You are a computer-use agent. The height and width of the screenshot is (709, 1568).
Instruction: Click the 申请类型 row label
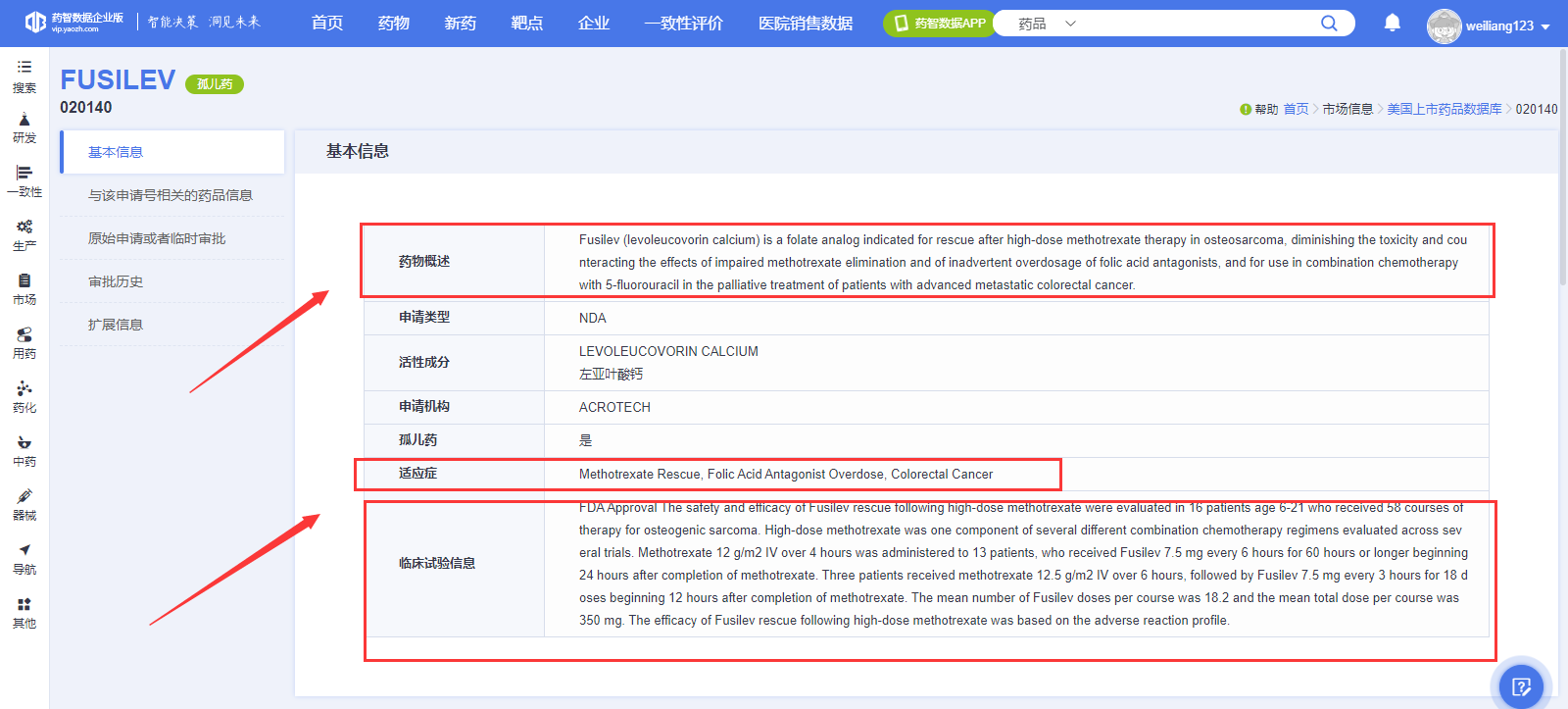pyautogui.click(x=424, y=318)
